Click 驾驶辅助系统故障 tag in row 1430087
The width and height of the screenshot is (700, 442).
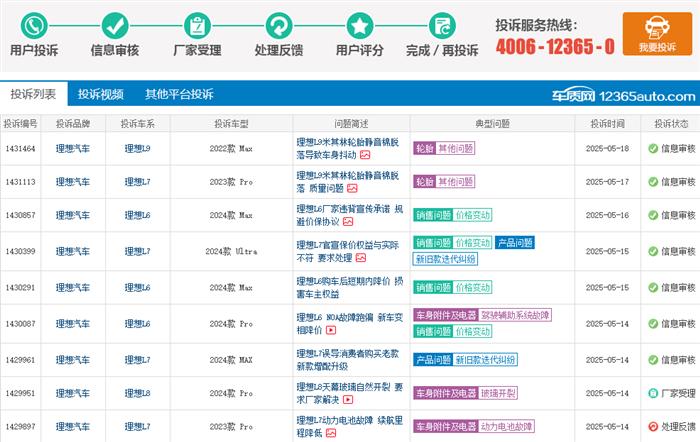pyautogui.click(x=515, y=315)
